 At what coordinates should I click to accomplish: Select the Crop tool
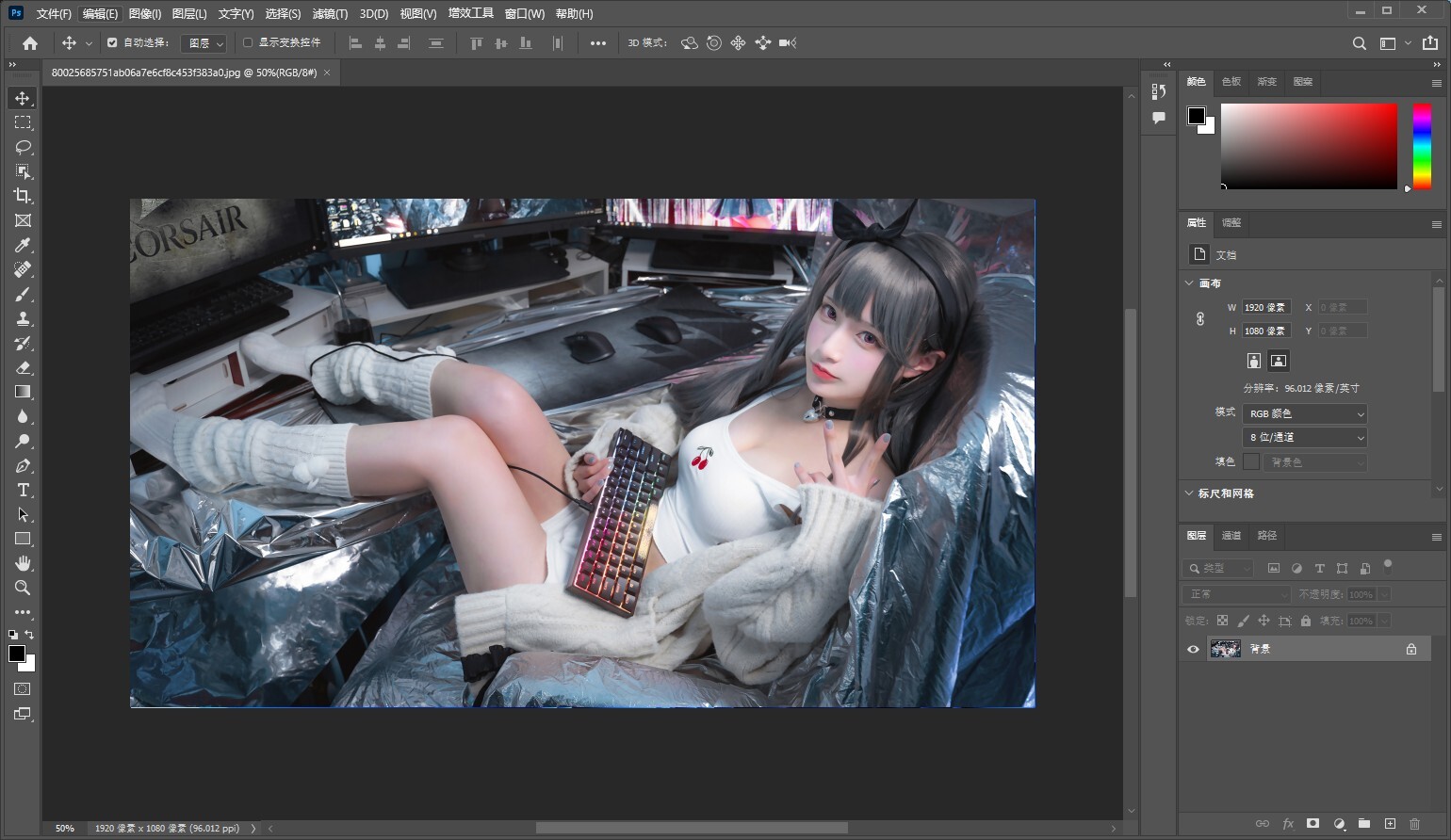(x=23, y=196)
